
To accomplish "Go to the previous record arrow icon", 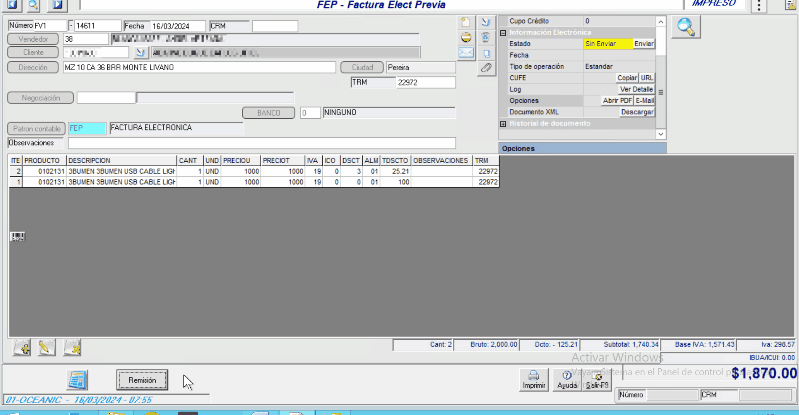I will point(13,4).
